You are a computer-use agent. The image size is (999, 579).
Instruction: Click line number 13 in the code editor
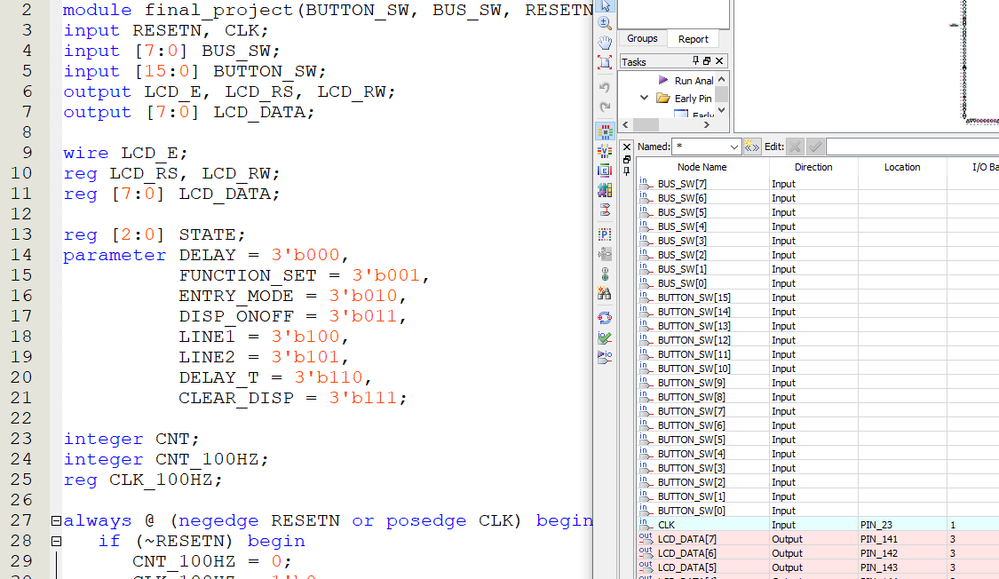[x=21, y=234]
